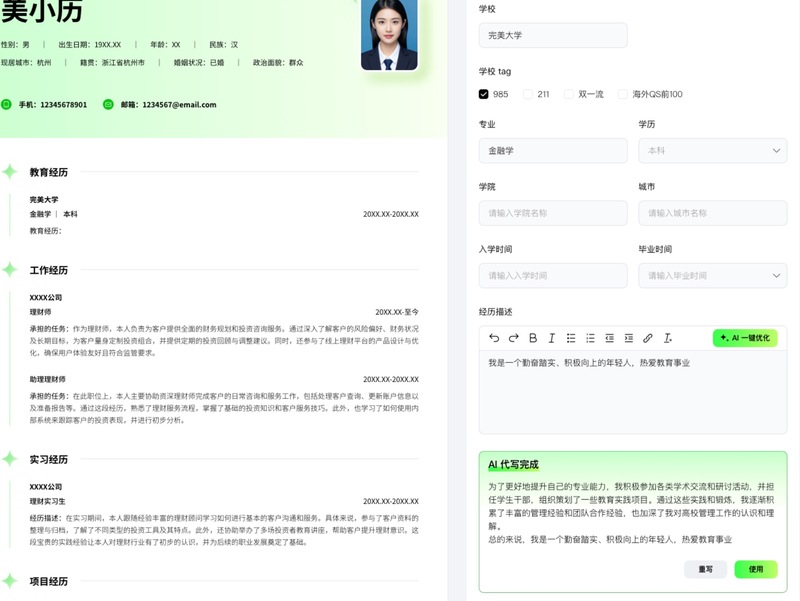800x601 pixels.
Task: Click into the 经历描述 text area
Action: (633, 392)
